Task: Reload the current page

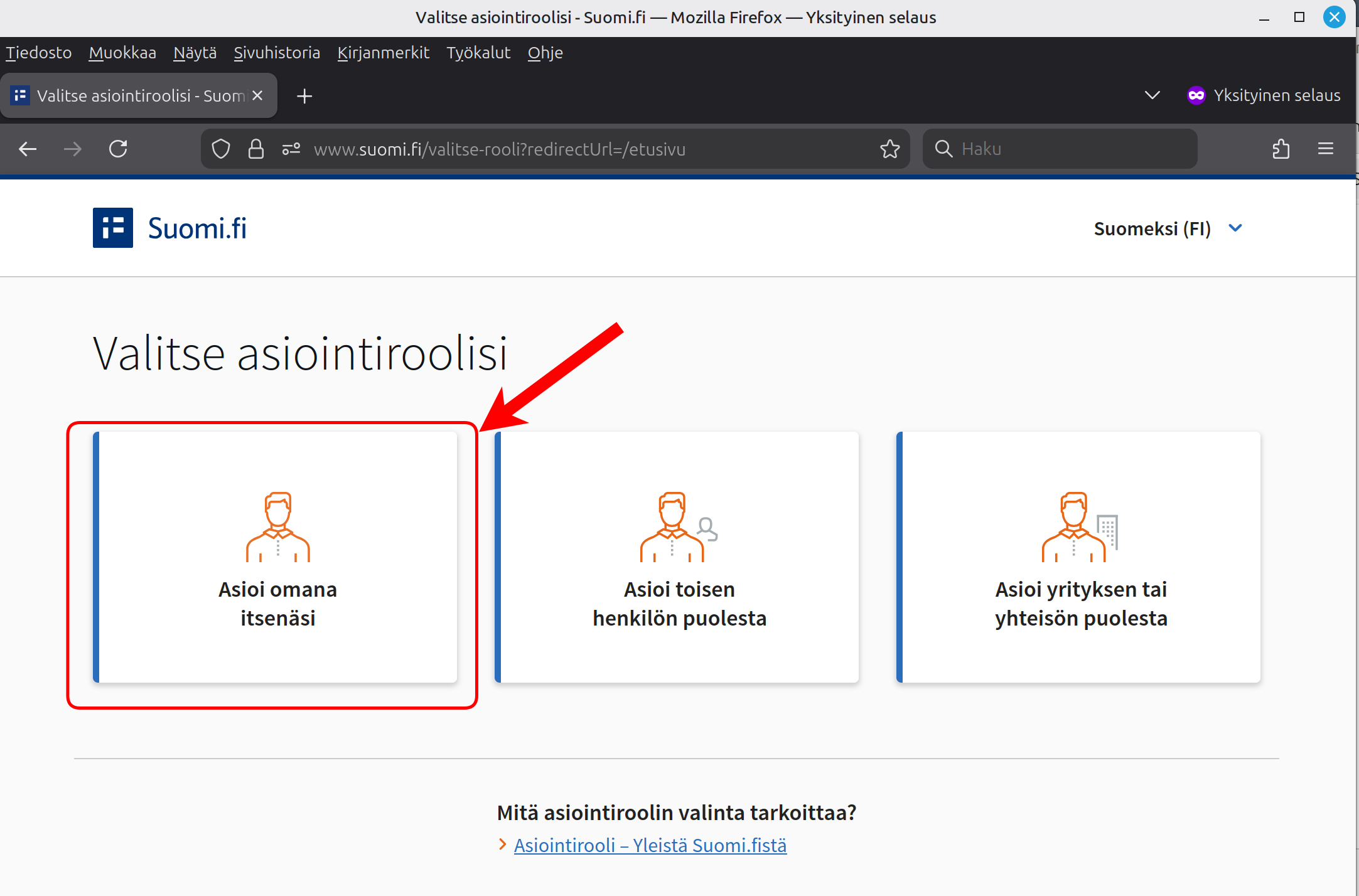Action: point(118,149)
